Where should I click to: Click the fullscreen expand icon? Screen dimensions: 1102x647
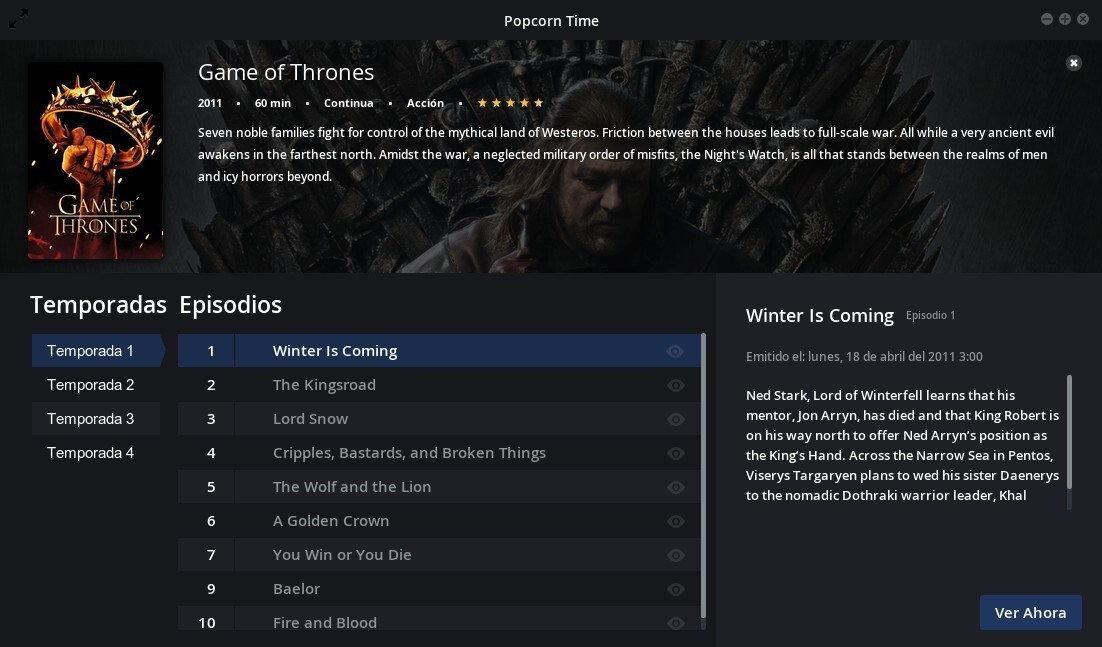pos(18,18)
